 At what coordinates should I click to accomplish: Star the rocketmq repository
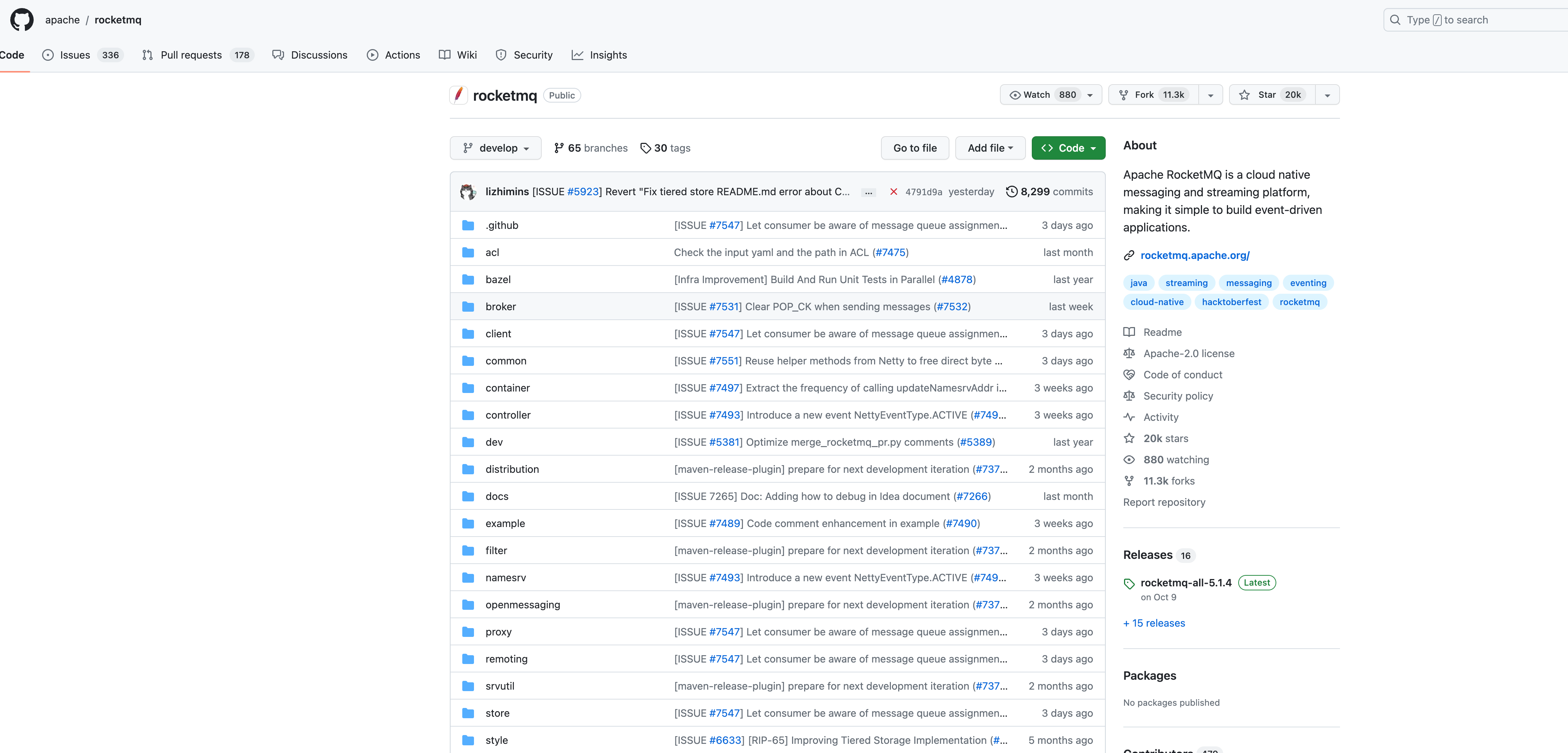[x=1272, y=94]
